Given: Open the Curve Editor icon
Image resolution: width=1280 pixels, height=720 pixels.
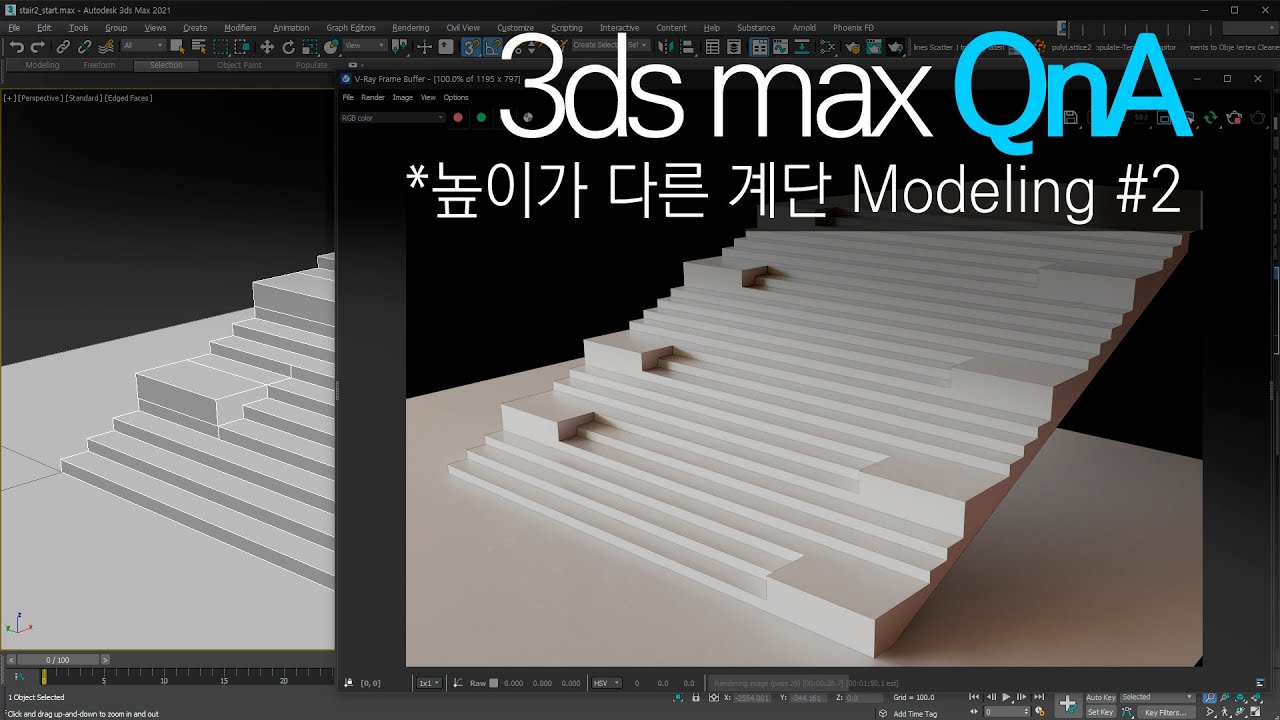Looking at the screenshot, I should point(780,46).
